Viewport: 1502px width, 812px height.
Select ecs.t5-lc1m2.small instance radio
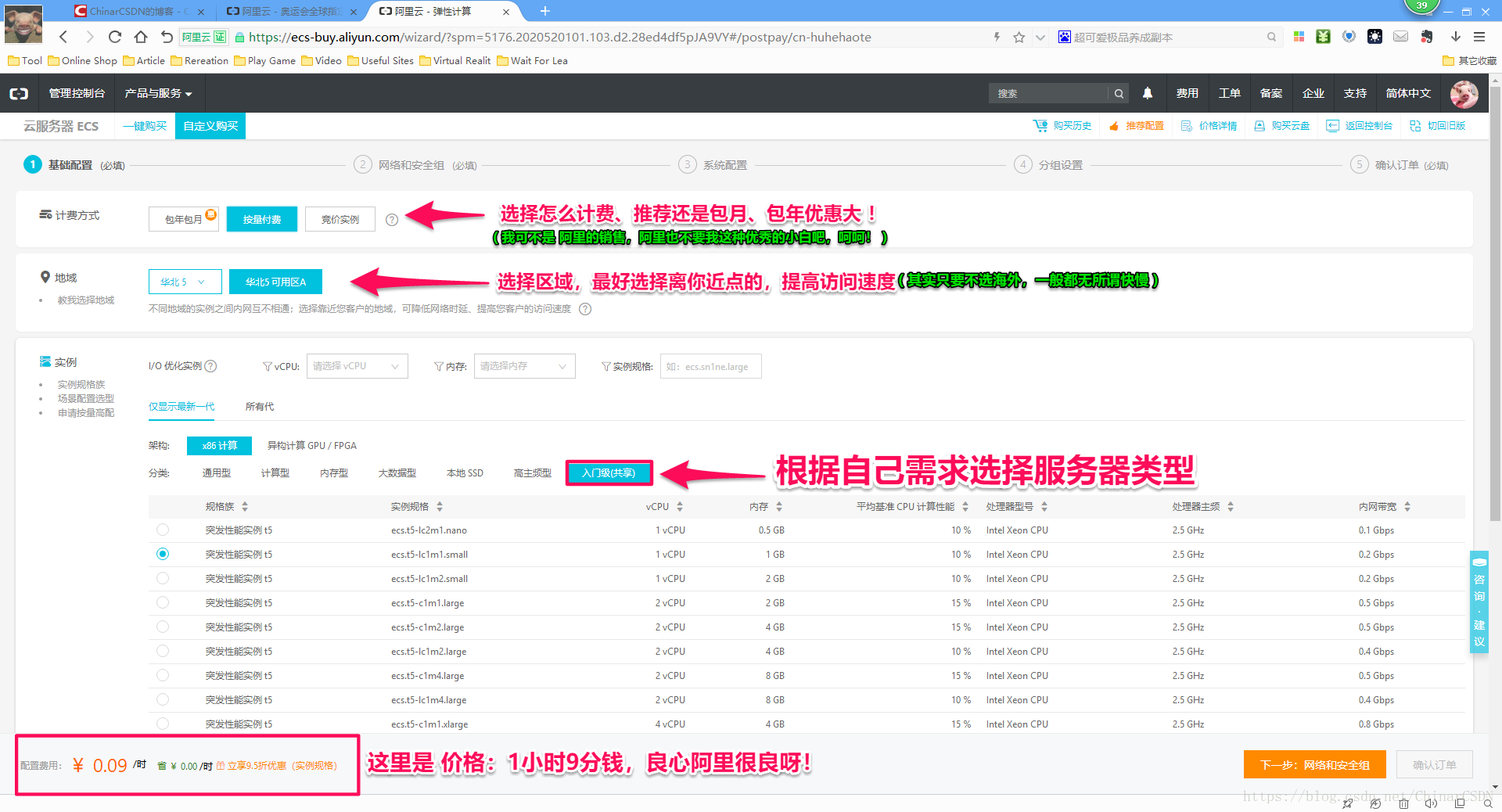(x=163, y=578)
